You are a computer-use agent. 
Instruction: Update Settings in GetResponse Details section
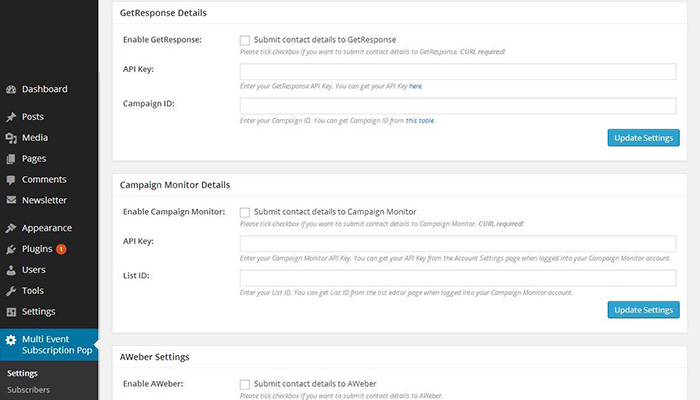[x=643, y=138]
